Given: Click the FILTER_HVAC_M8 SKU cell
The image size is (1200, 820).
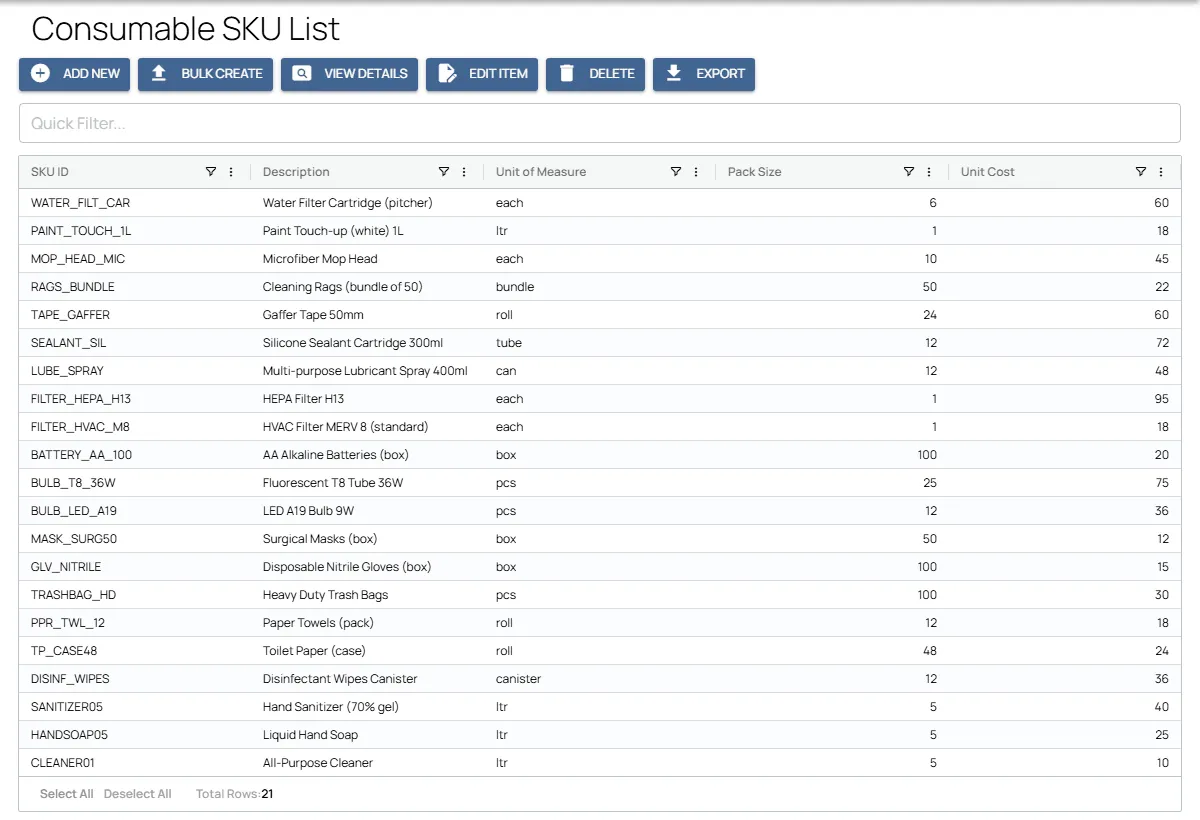Looking at the screenshot, I should [135, 427].
